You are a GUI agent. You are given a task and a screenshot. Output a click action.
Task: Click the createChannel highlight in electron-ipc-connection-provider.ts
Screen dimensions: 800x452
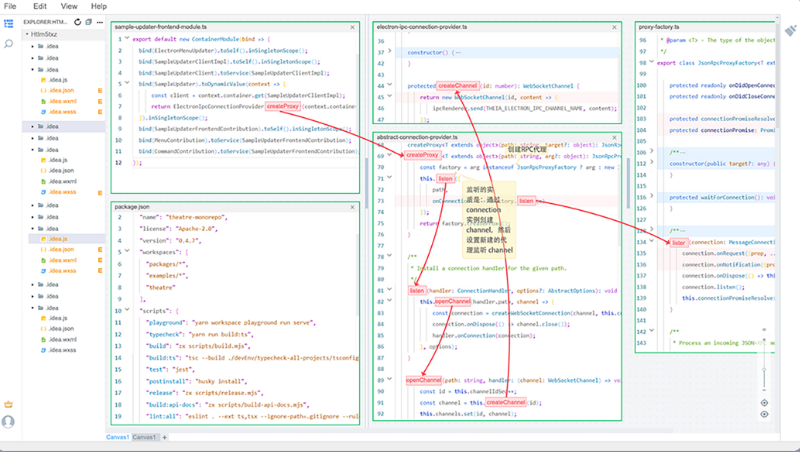coord(456,86)
